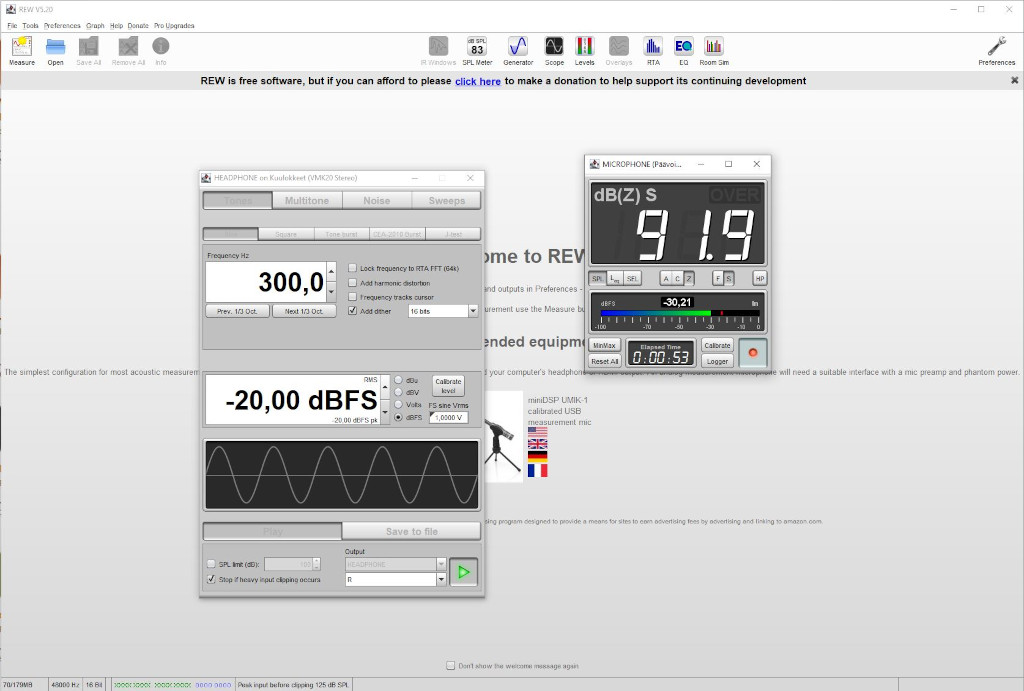This screenshot has height=691, width=1024.
Task: Decrease frequency with down stepper arrow
Action: [331, 291]
